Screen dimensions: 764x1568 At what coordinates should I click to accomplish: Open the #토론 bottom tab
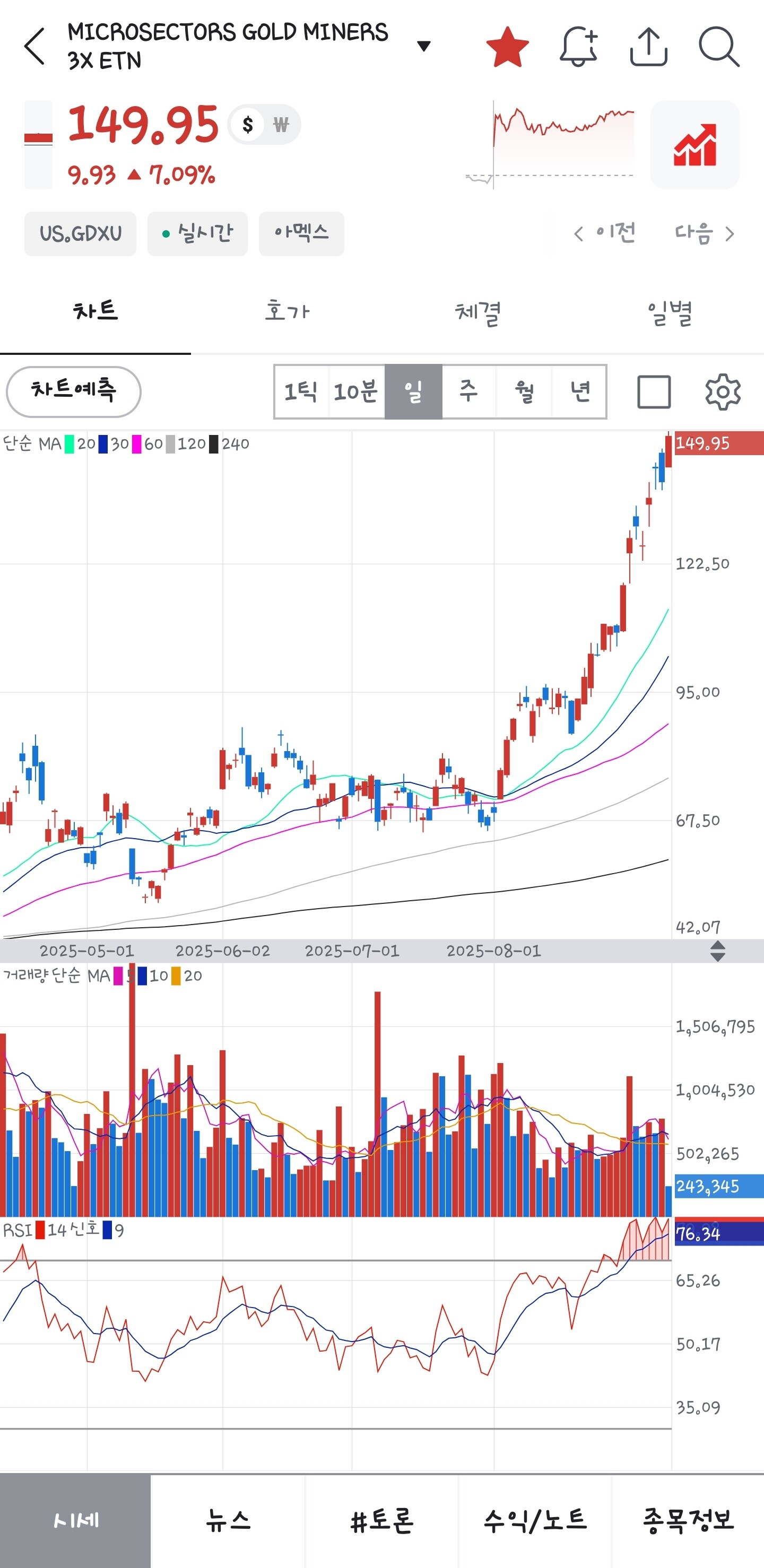381,1520
